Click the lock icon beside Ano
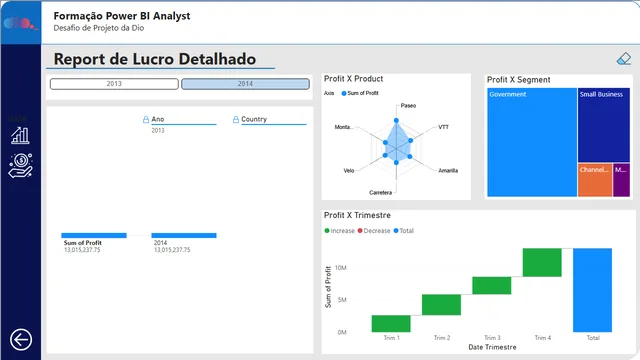Viewport: 640px width, 360px height. 146,119
